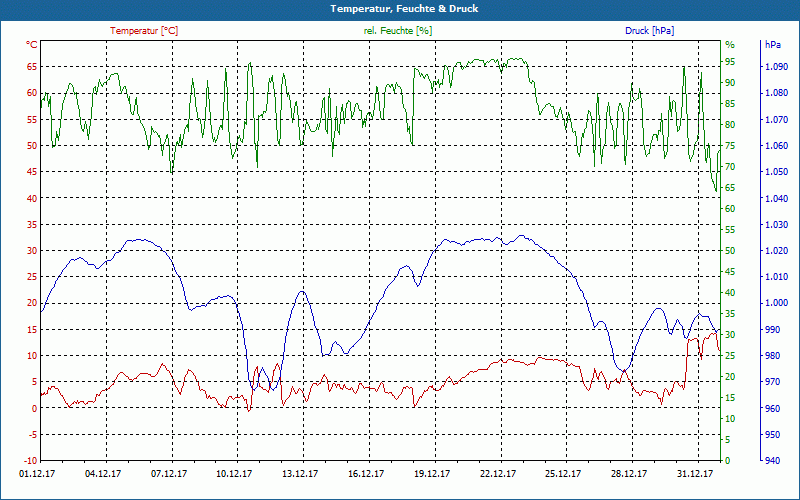The width and height of the screenshot is (800, 500).
Task: Click the blue "970" tick on the pressure axis
Action: click(773, 382)
